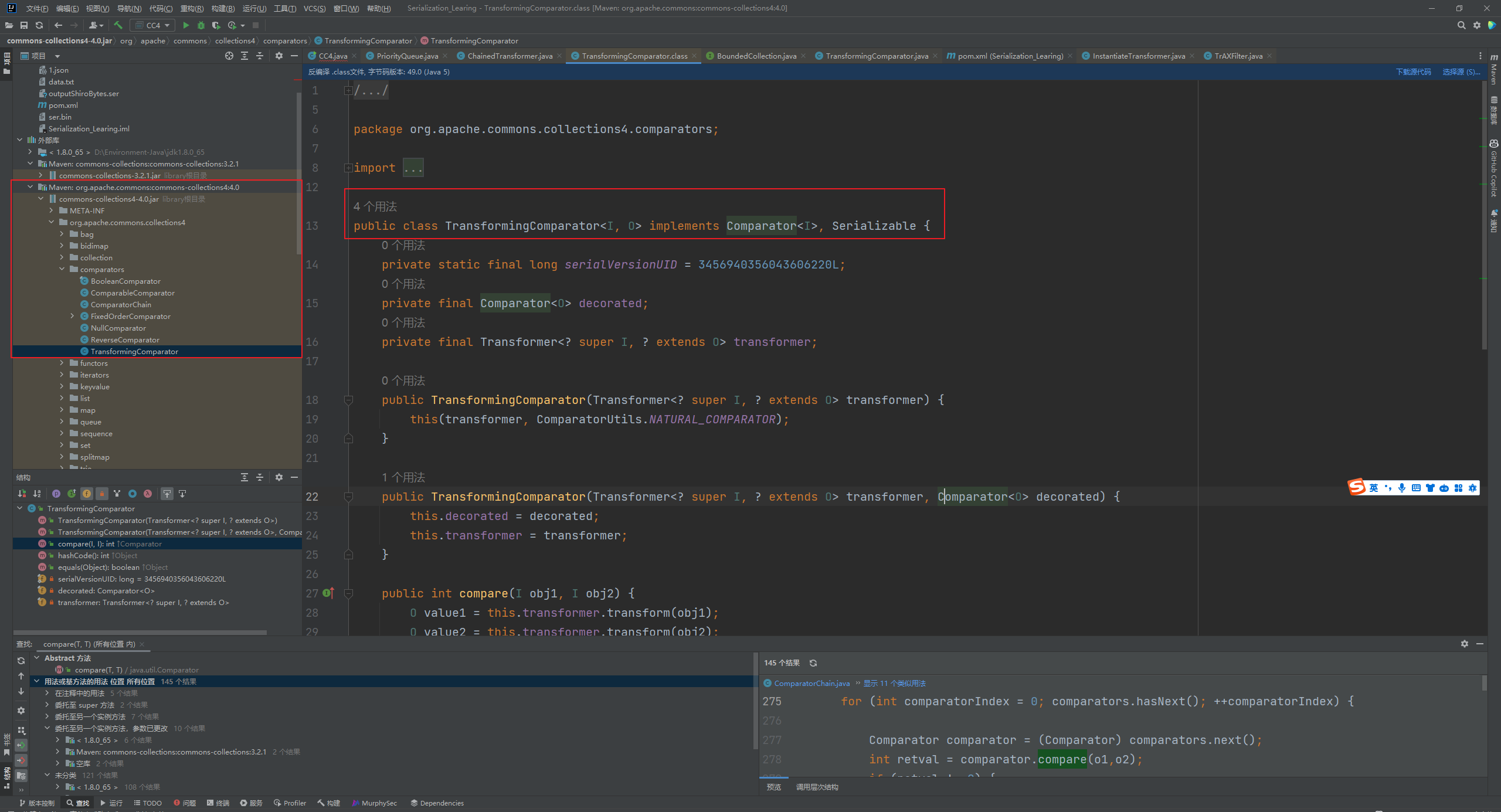1501x812 pixels.
Task: Run with coverage using the shield icon
Action: point(216,25)
